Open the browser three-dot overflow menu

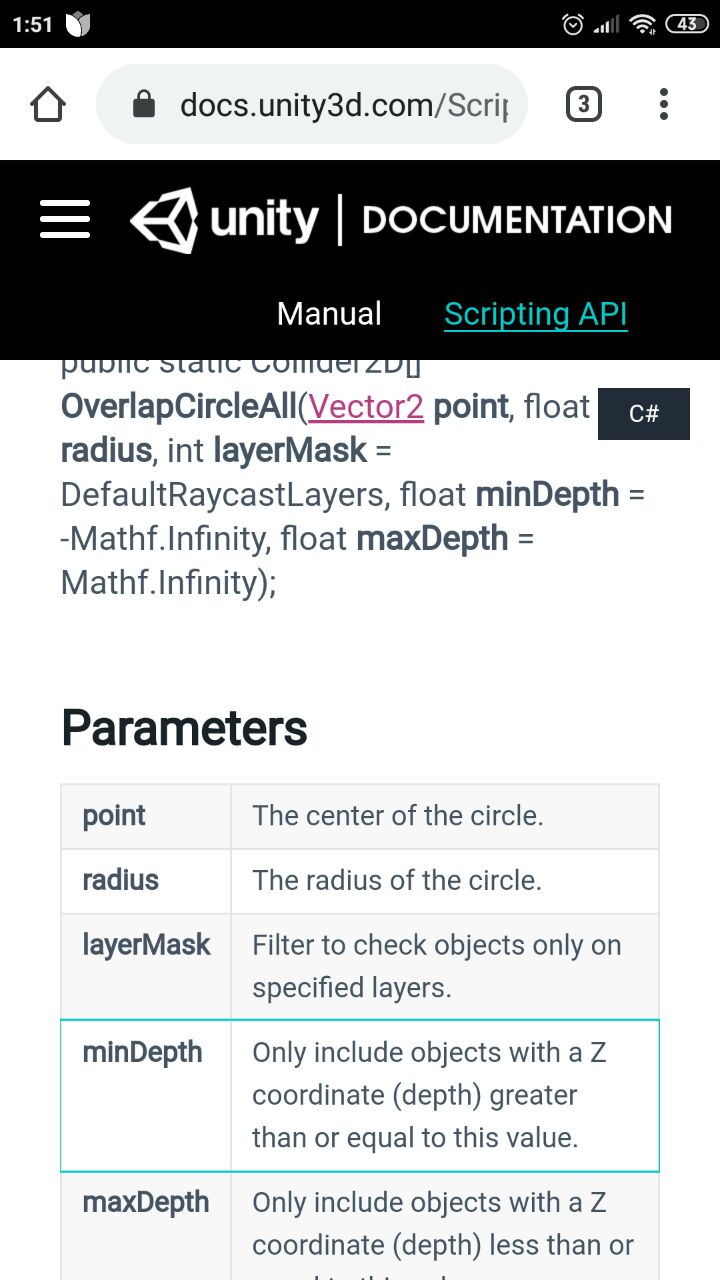(x=664, y=104)
